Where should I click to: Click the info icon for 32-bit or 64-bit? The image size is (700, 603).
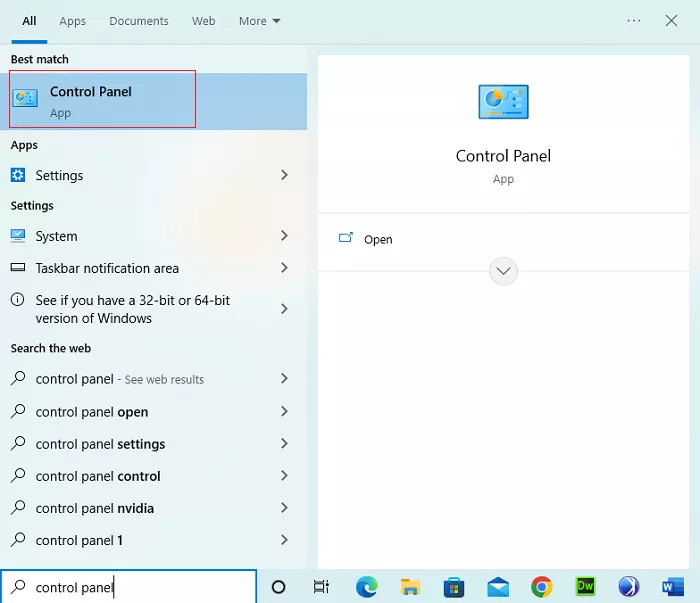click(17, 299)
